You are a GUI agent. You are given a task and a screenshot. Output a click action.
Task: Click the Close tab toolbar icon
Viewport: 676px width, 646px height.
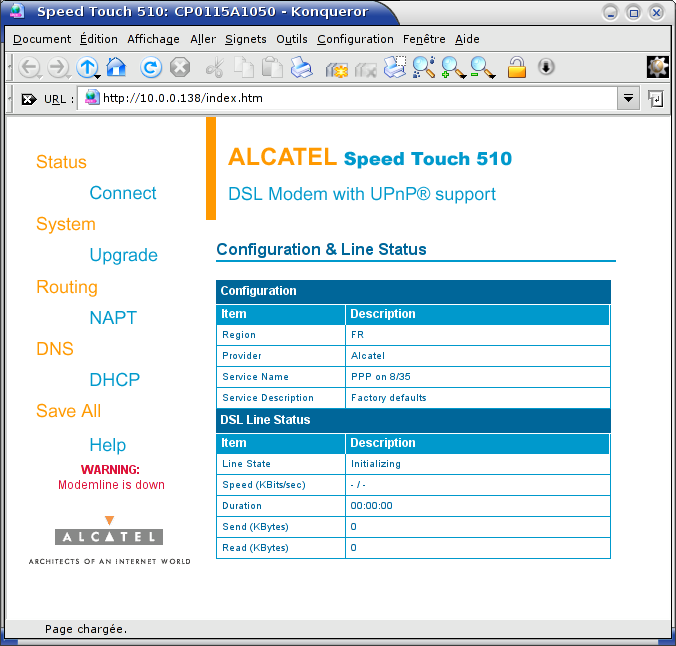coord(366,69)
